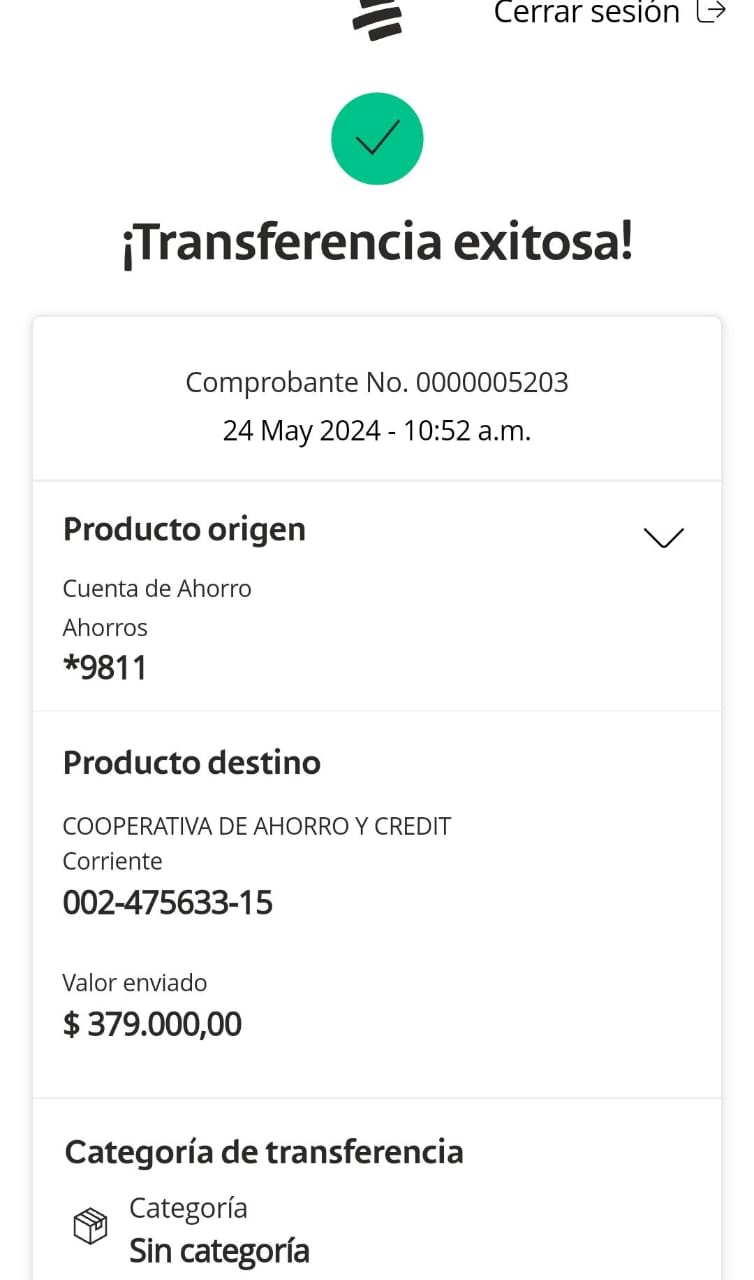
Task: Click the Producto destino heading
Action: 191,762
